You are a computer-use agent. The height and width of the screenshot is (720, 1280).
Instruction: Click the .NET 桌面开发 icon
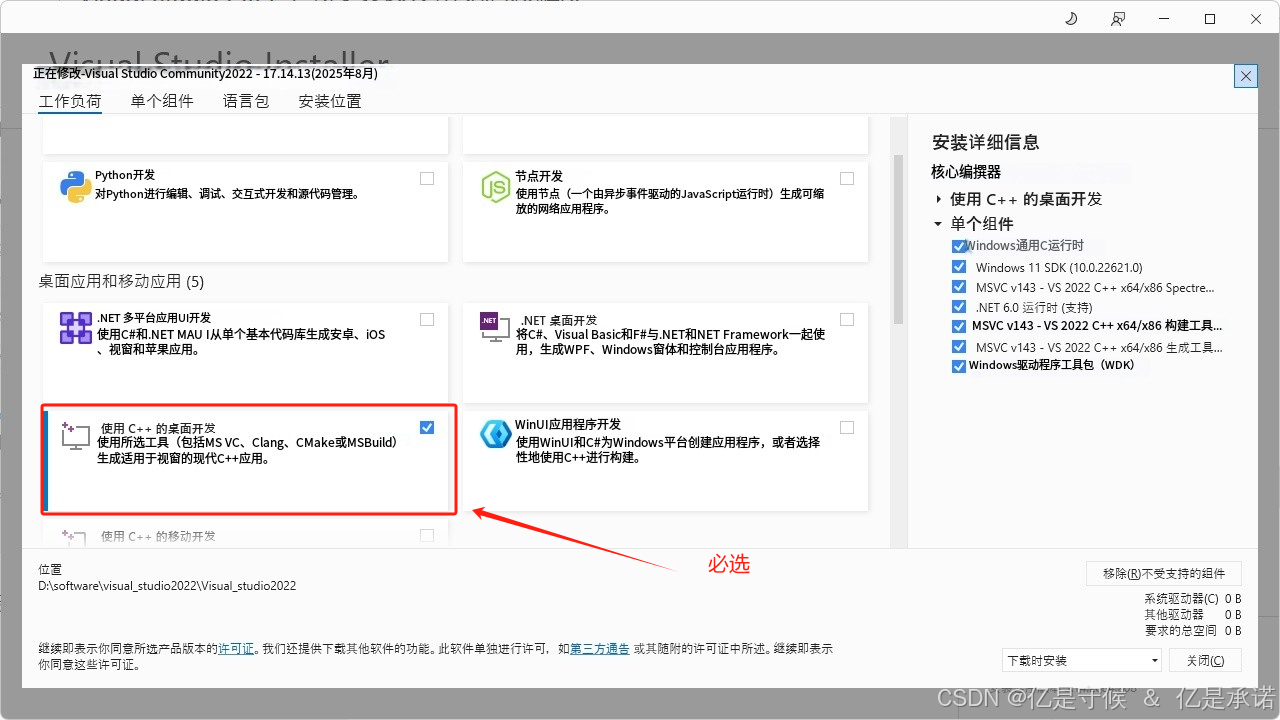tap(495, 327)
